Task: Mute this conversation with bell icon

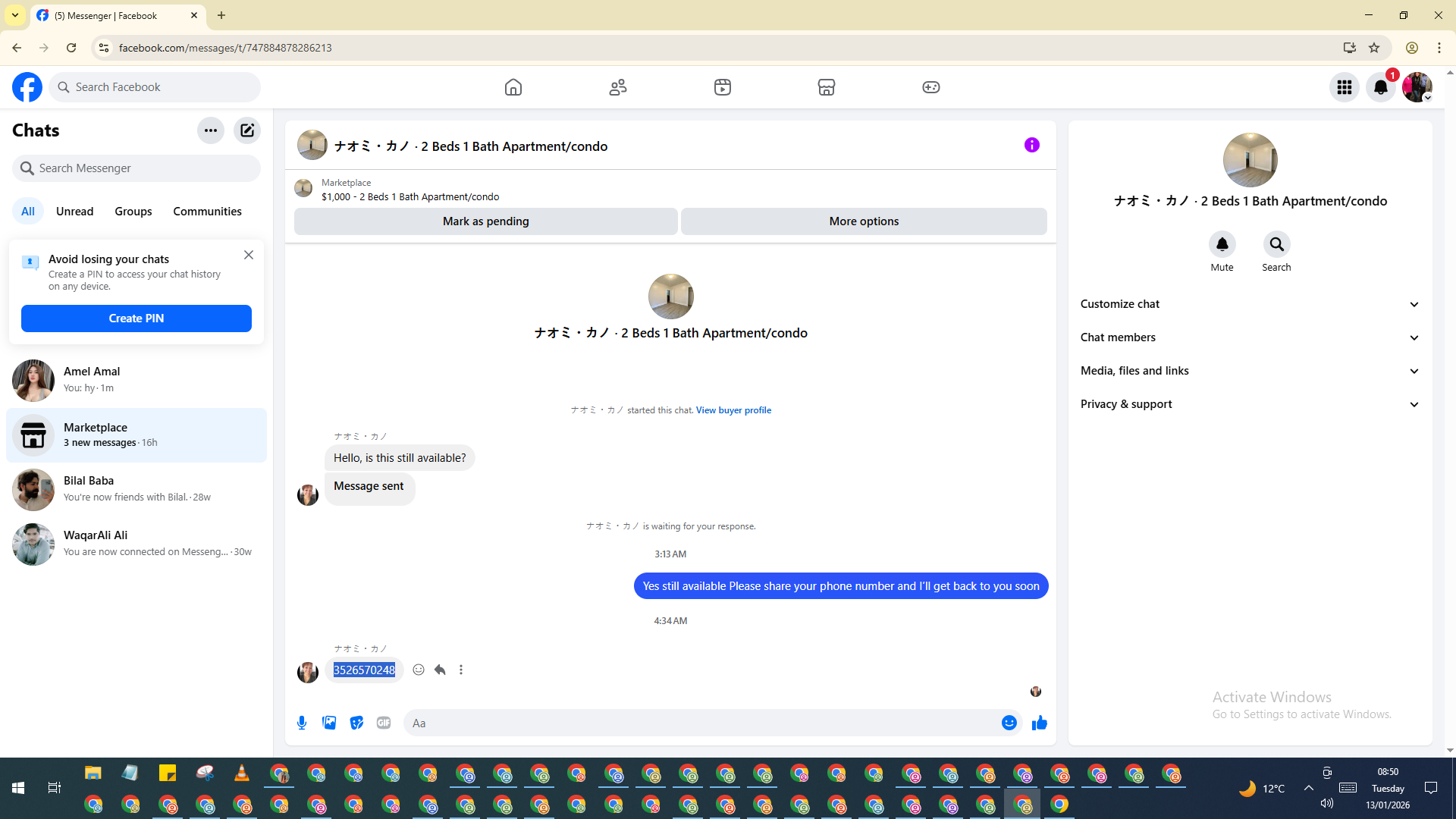Action: point(1222,244)
